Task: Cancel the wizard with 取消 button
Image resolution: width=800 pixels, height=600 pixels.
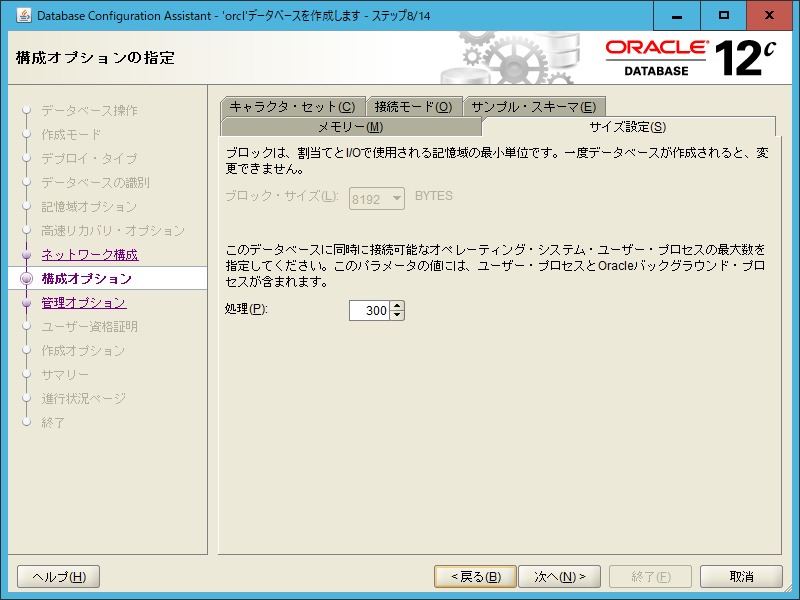Action: pos(741,577)
